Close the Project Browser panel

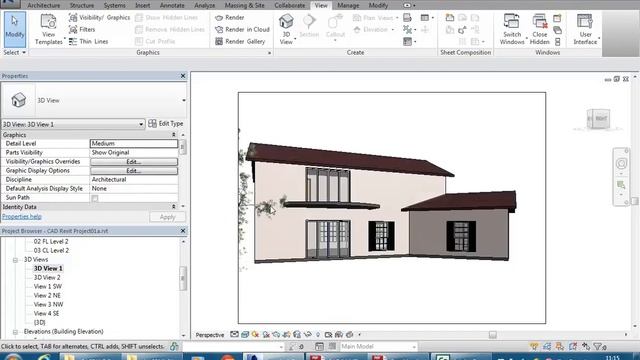pos(183,231)
